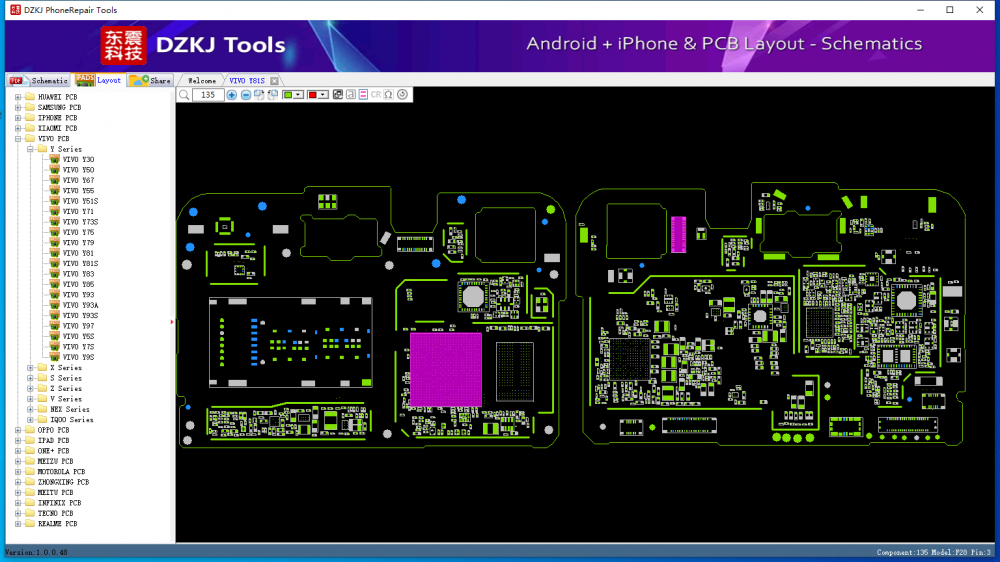Click the small magenta connector on right board
The image size is (1000, 562).
click(679, 234)
